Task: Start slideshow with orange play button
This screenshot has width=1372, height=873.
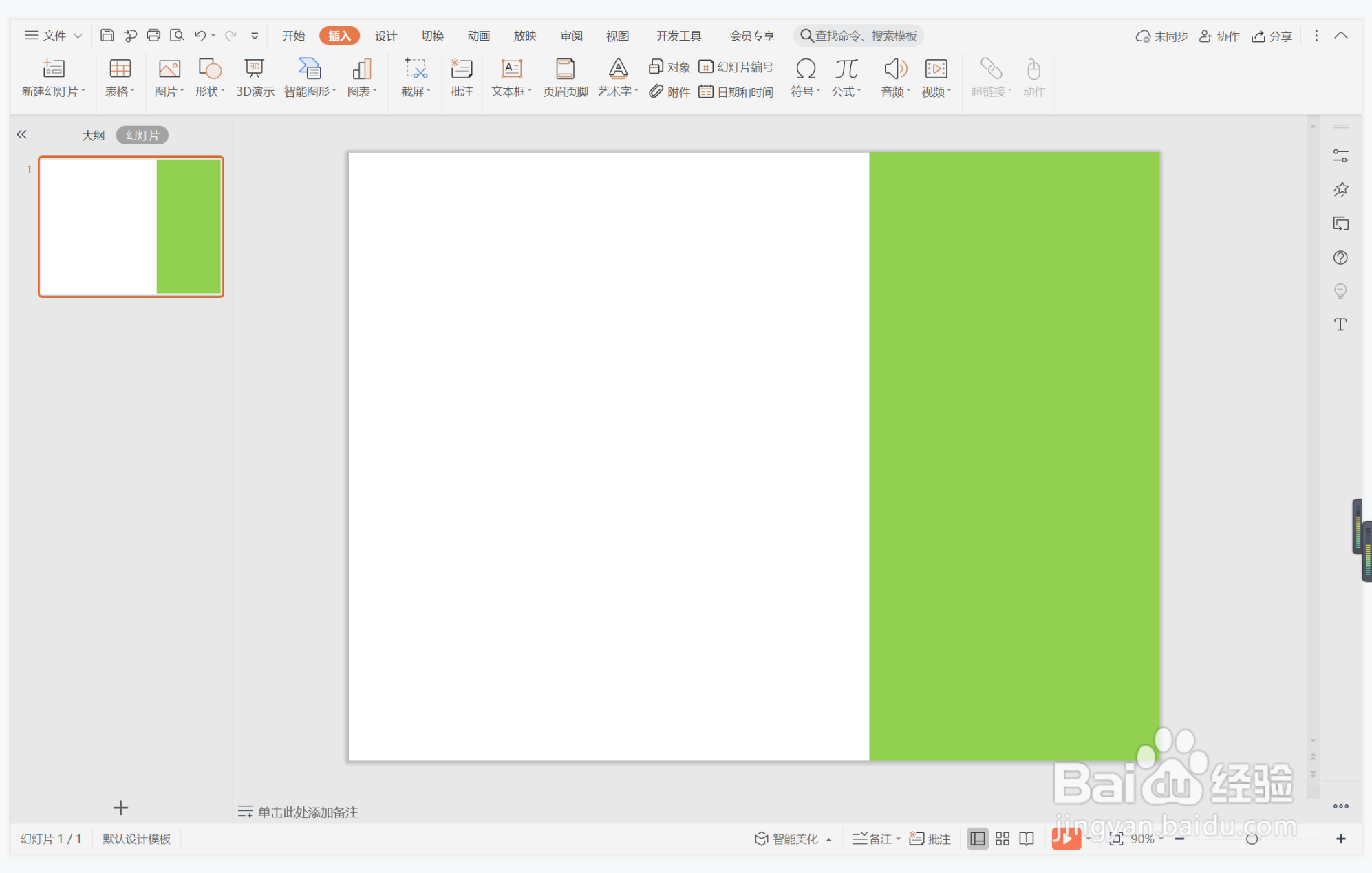Action: click(1066, 838)
